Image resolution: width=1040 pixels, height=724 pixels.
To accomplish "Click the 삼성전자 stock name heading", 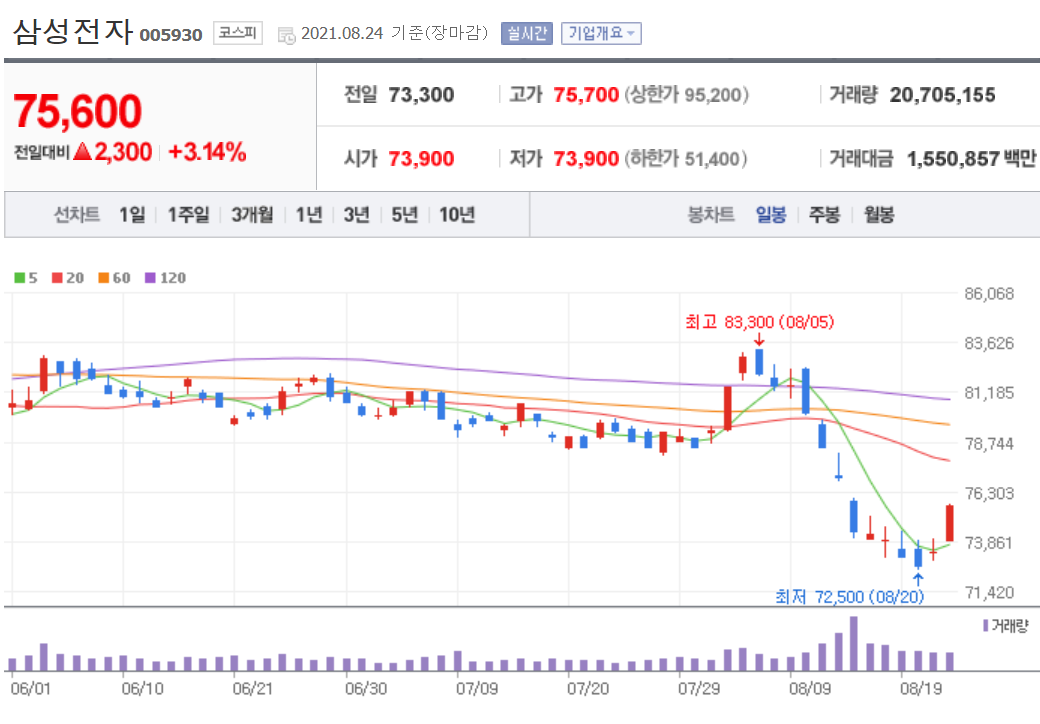I will (x=73, y=31).
